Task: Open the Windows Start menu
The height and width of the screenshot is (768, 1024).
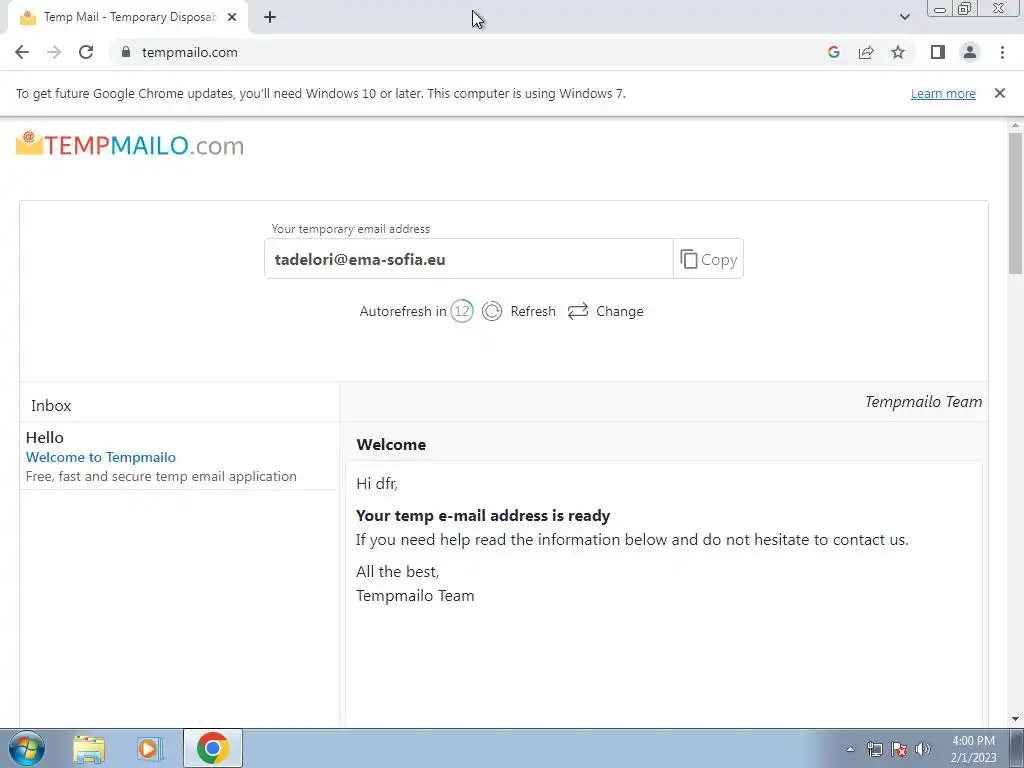Action: (26, 748)
